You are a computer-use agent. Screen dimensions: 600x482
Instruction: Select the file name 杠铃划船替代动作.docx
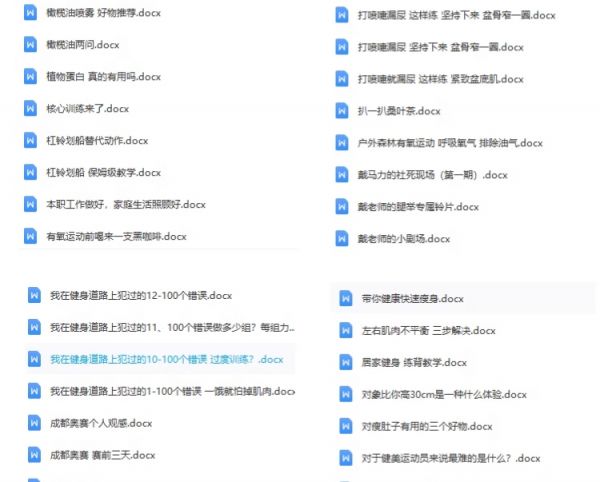[97, 140]
